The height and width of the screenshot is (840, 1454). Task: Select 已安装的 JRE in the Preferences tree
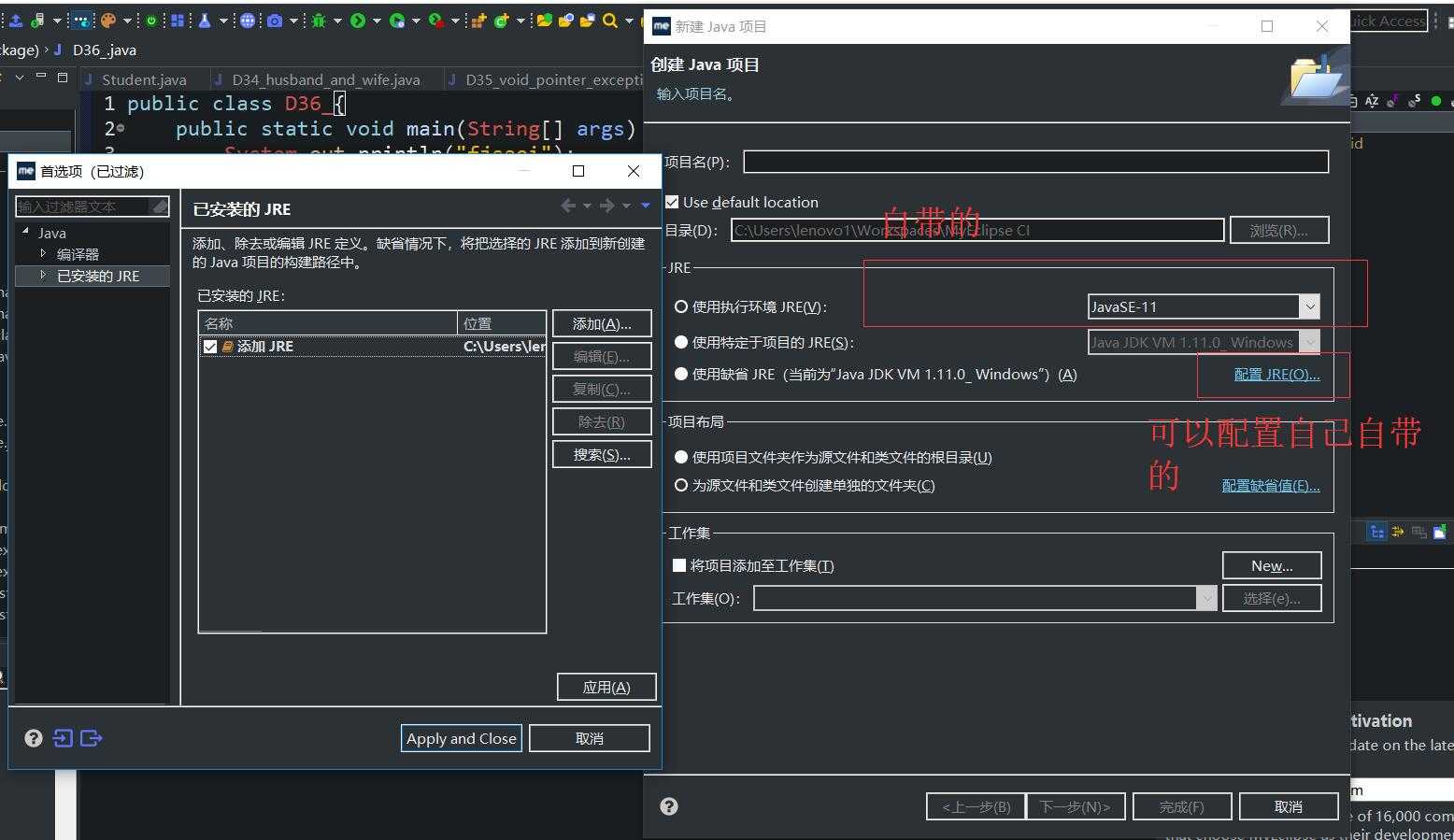97,276
